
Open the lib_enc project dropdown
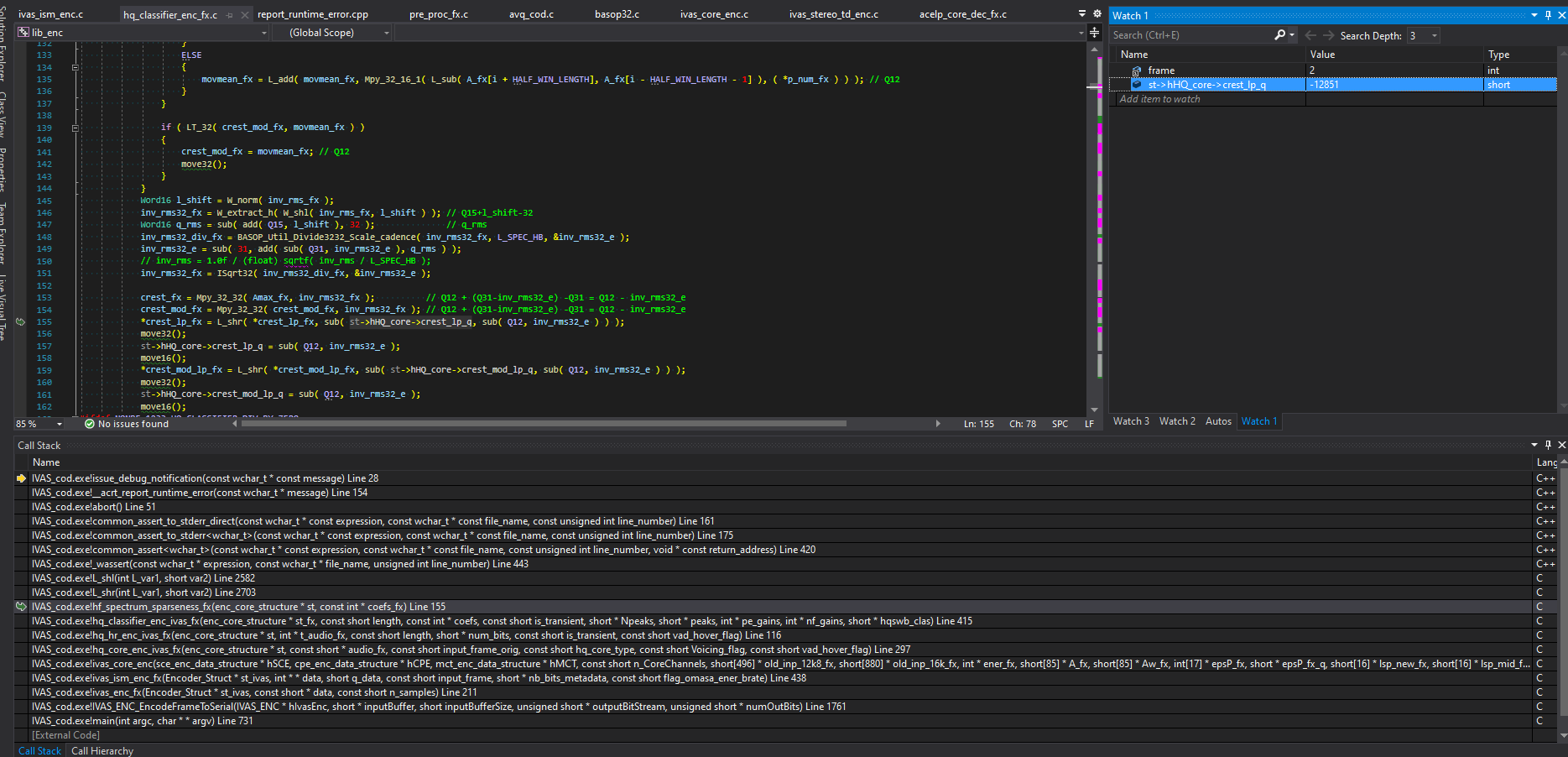click(263, 33)
